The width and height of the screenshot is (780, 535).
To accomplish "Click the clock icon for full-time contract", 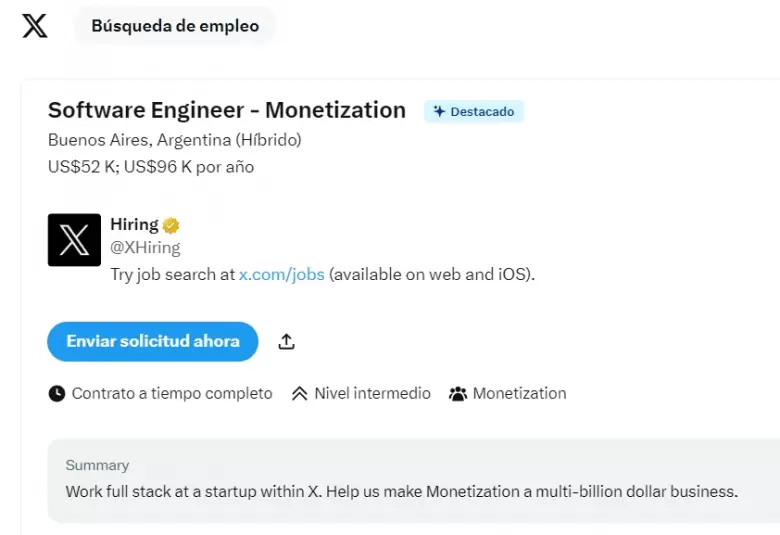I will pos(57,394).
